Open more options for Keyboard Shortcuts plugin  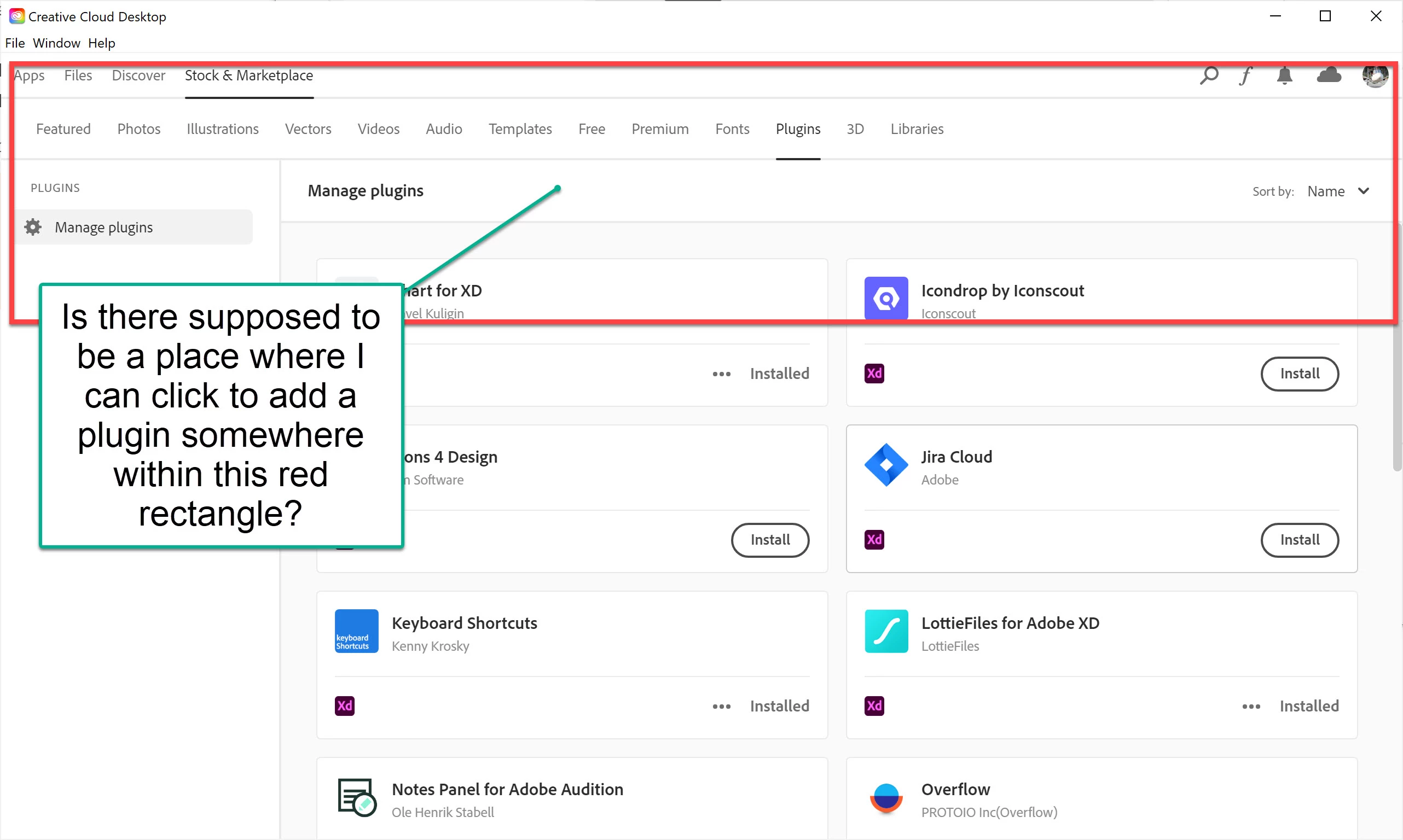[x=721, y=706]
